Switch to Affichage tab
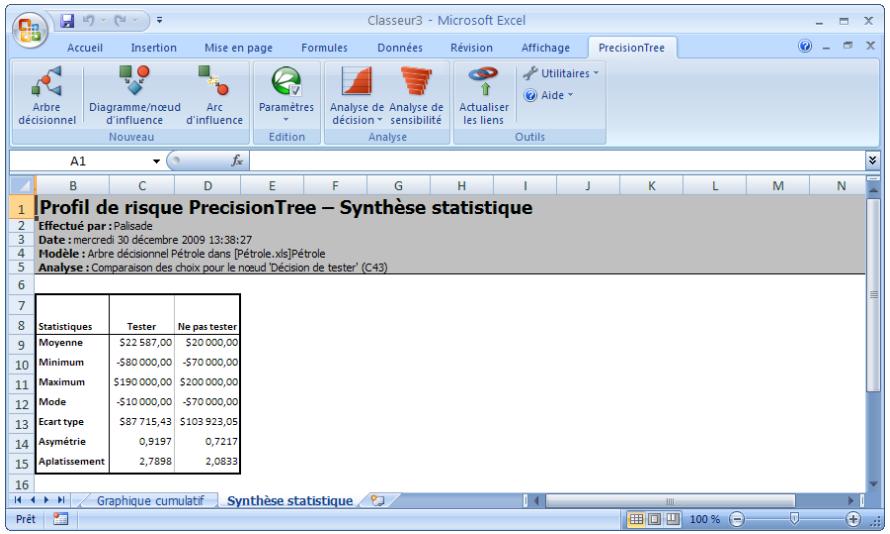 click(545, 48)
